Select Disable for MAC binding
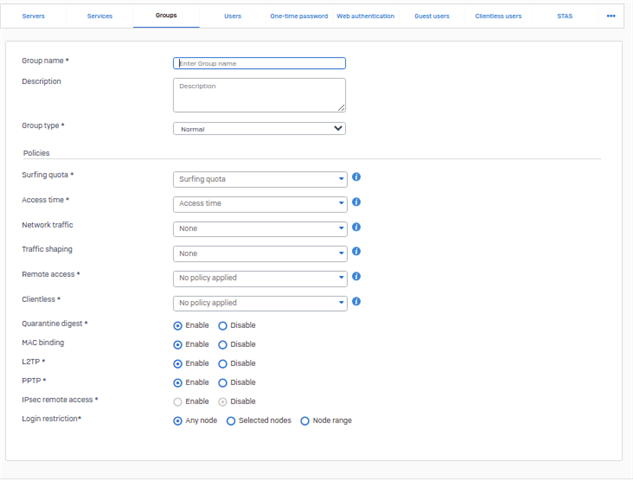The height and width of the screenshot is (480, 633). 222,345
